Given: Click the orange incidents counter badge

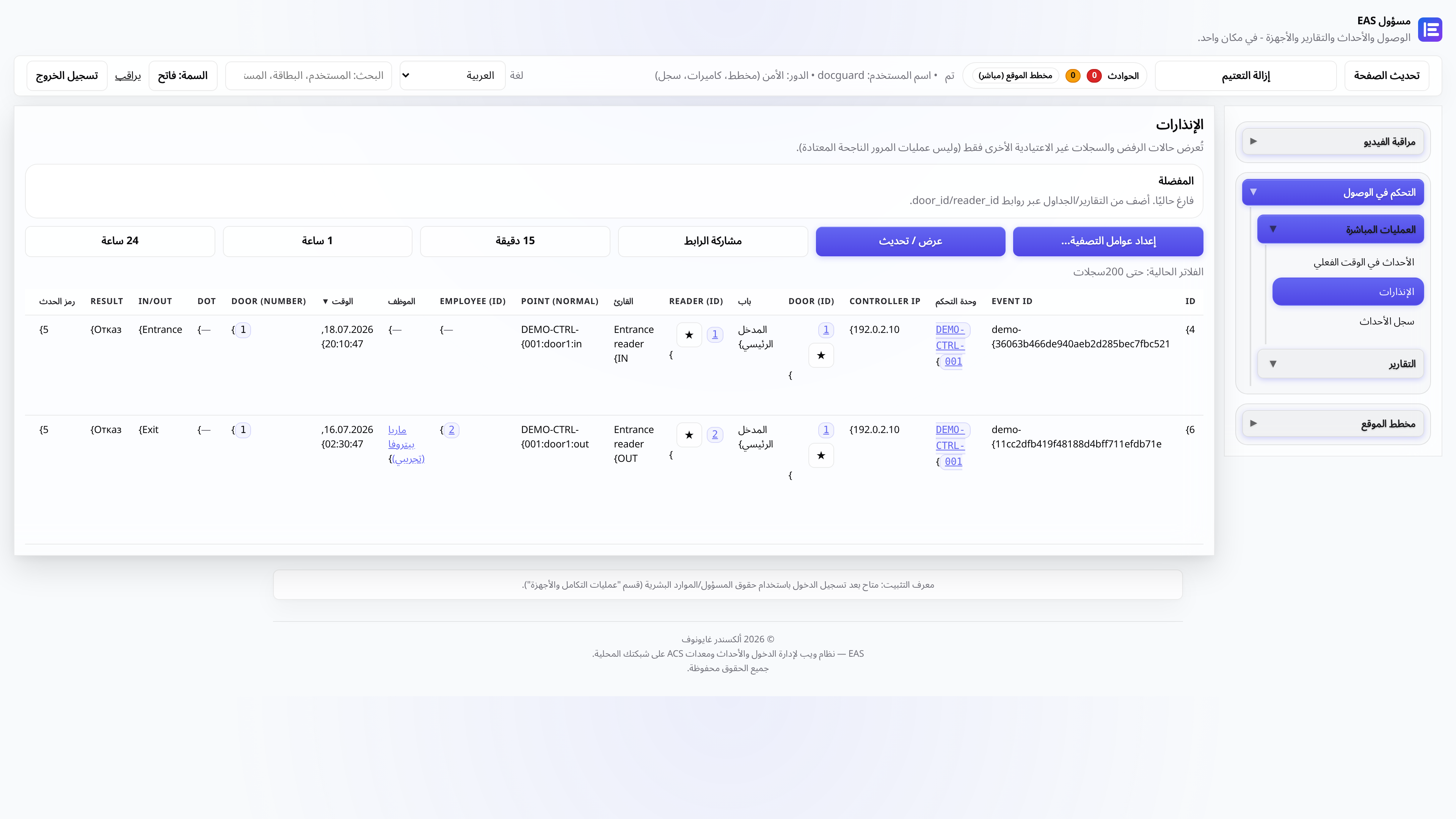Looking at the screenshot, I should click(x=1073, y=75).
